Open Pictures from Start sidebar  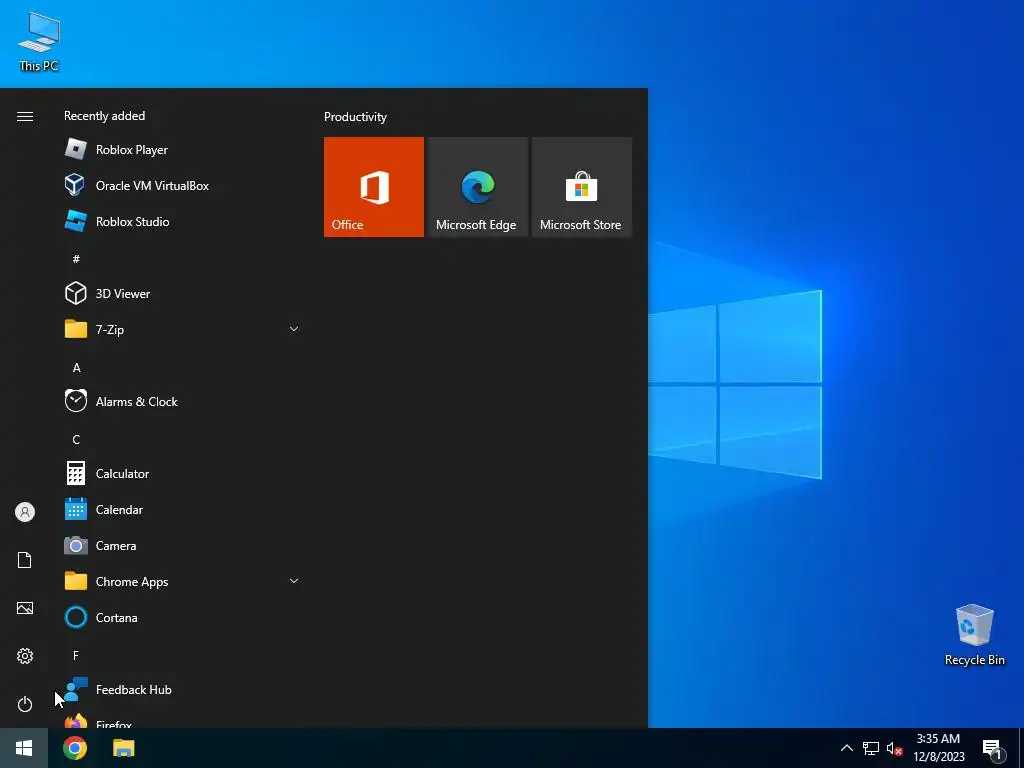25,608
